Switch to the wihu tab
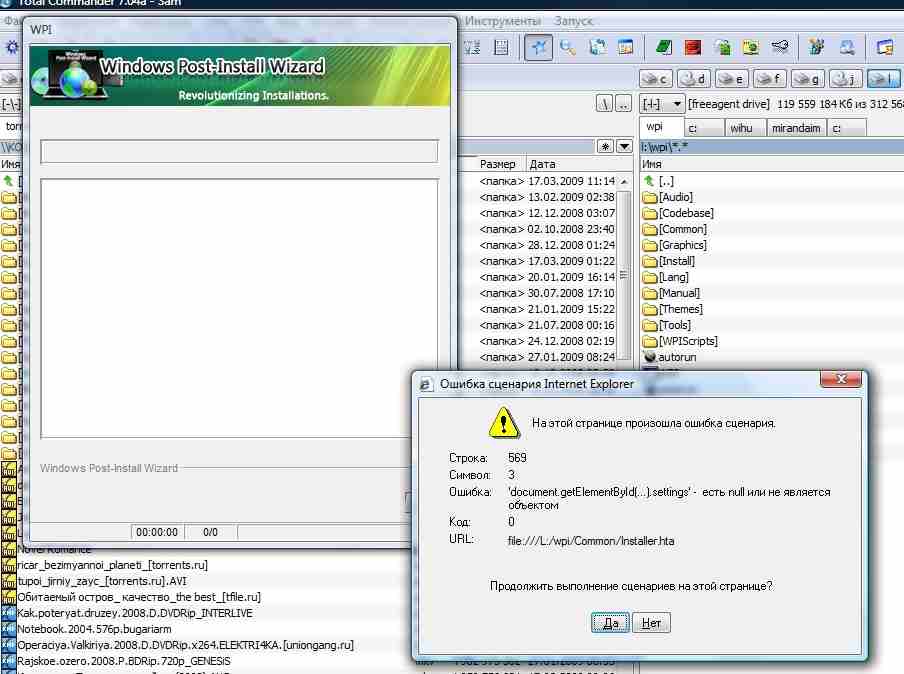Image resolution: width=904 pixels, height=674 pixels. 745,128
